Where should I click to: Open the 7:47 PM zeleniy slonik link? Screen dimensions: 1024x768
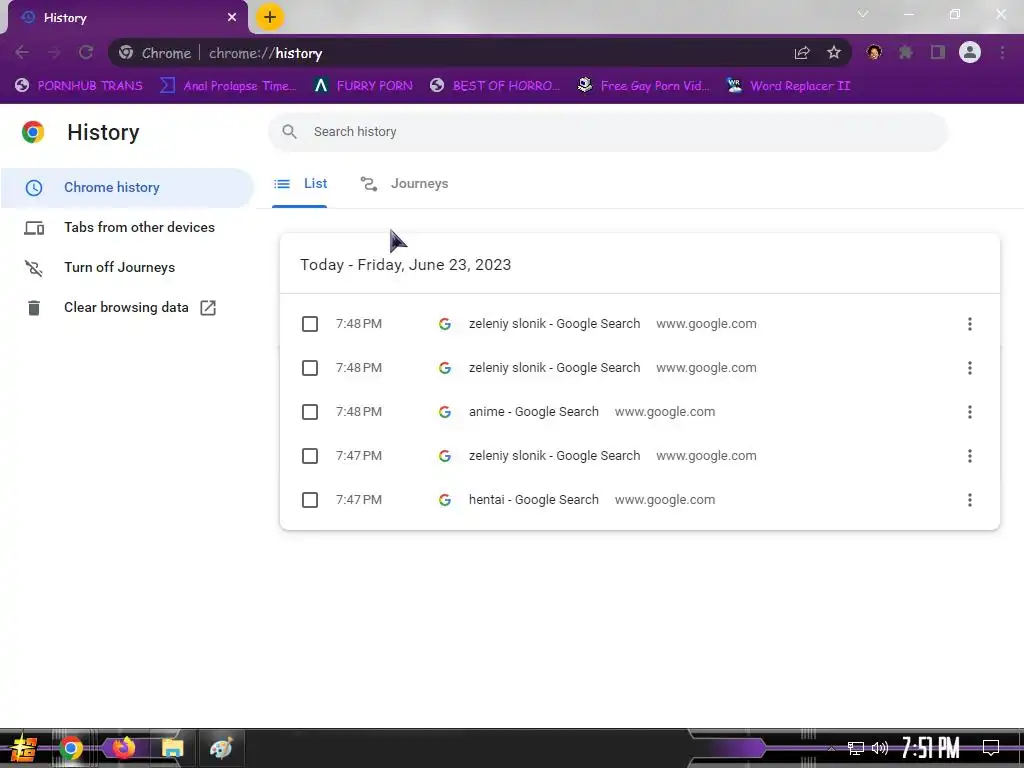pos(554,456)
